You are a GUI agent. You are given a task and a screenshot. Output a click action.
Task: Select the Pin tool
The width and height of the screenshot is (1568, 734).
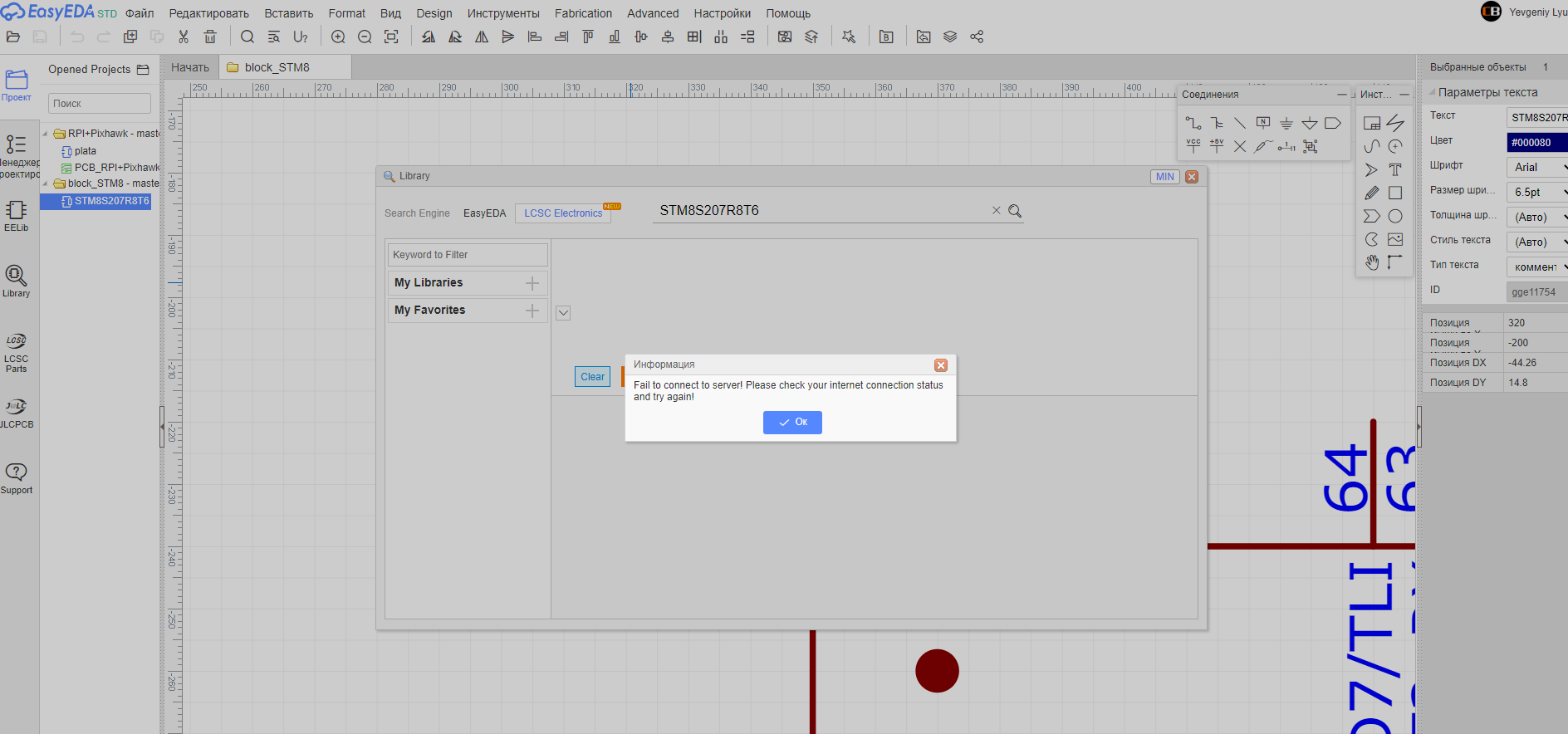pyautogui.click(x=1286, y=146)
